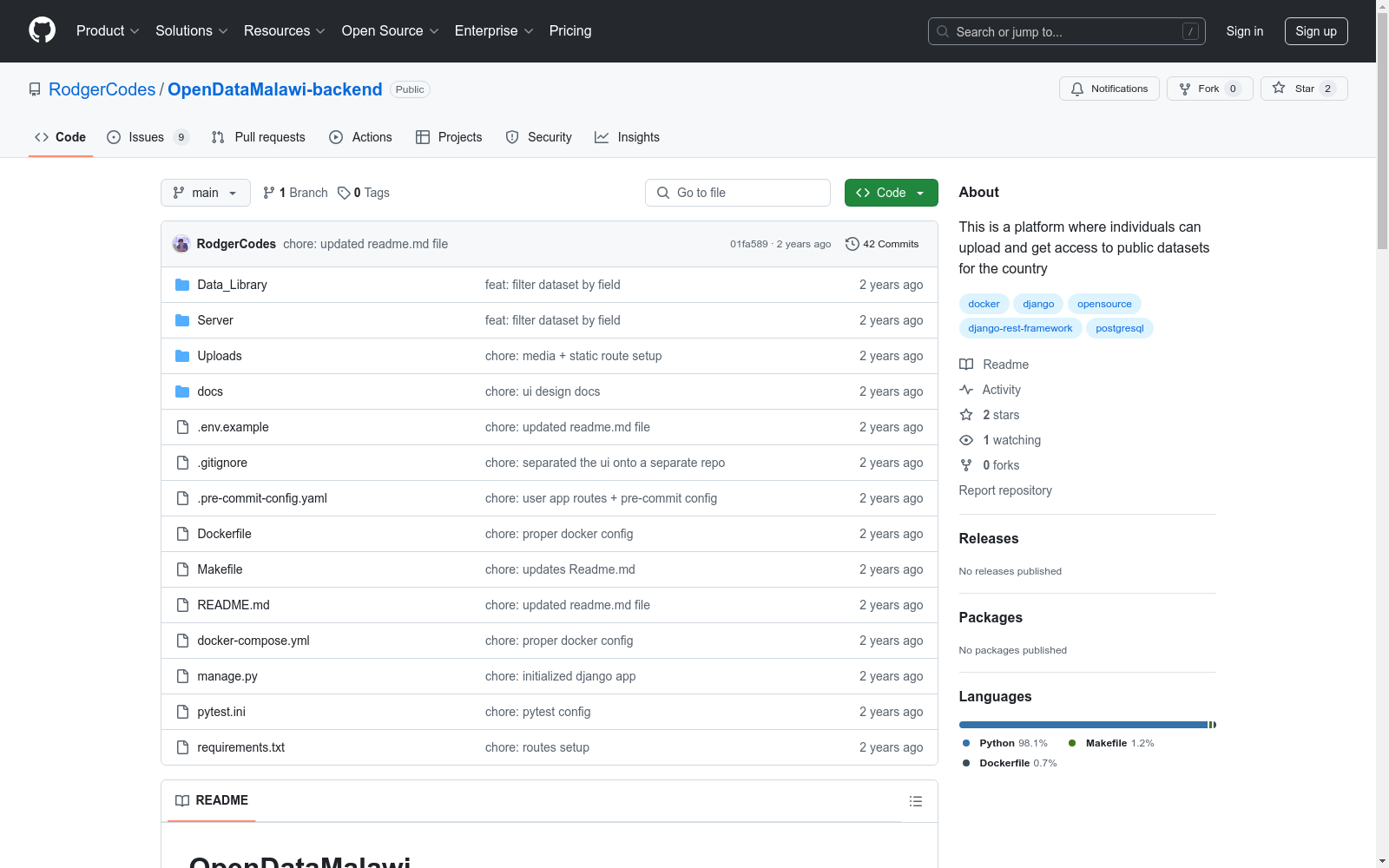Open the Pricing page link
Screen dimensions: 1389x868
(570, 31)
